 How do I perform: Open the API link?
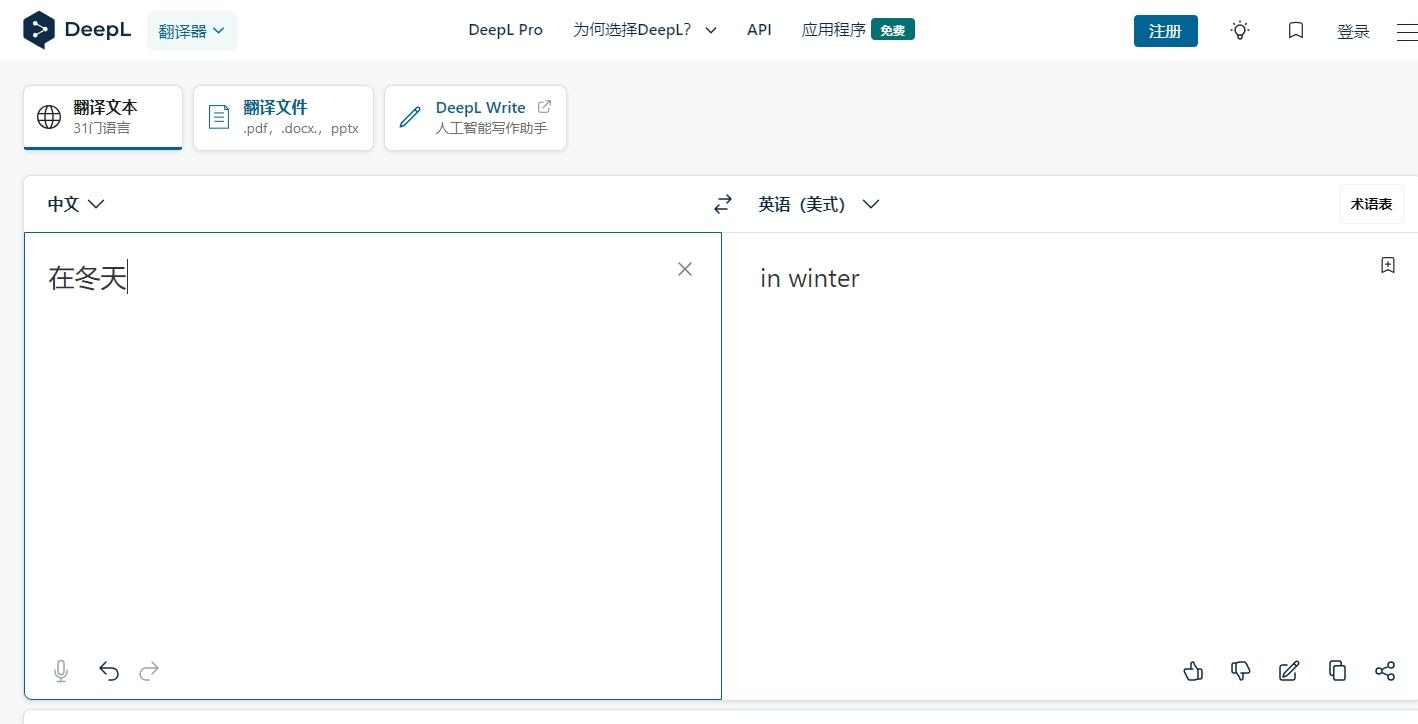[x=759, y=30]
